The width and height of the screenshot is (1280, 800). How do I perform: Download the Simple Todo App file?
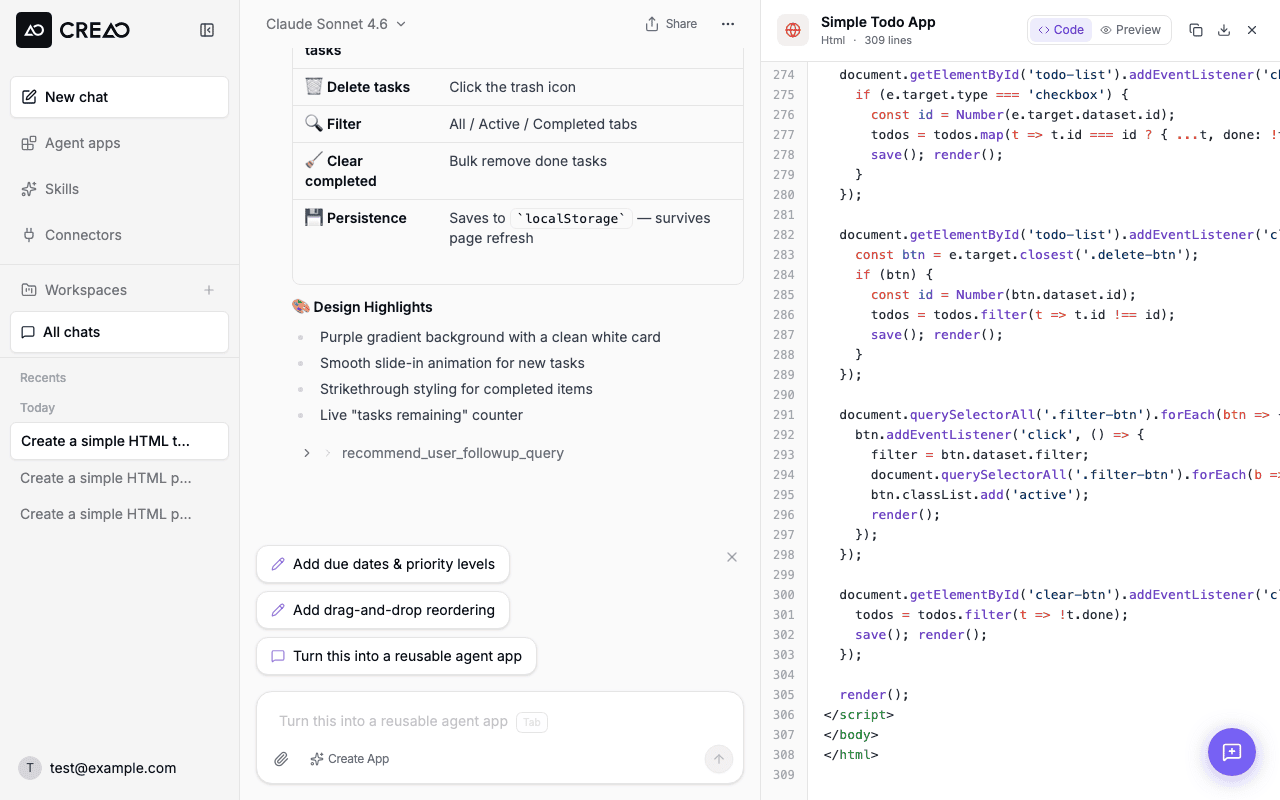pos(1224,30)
